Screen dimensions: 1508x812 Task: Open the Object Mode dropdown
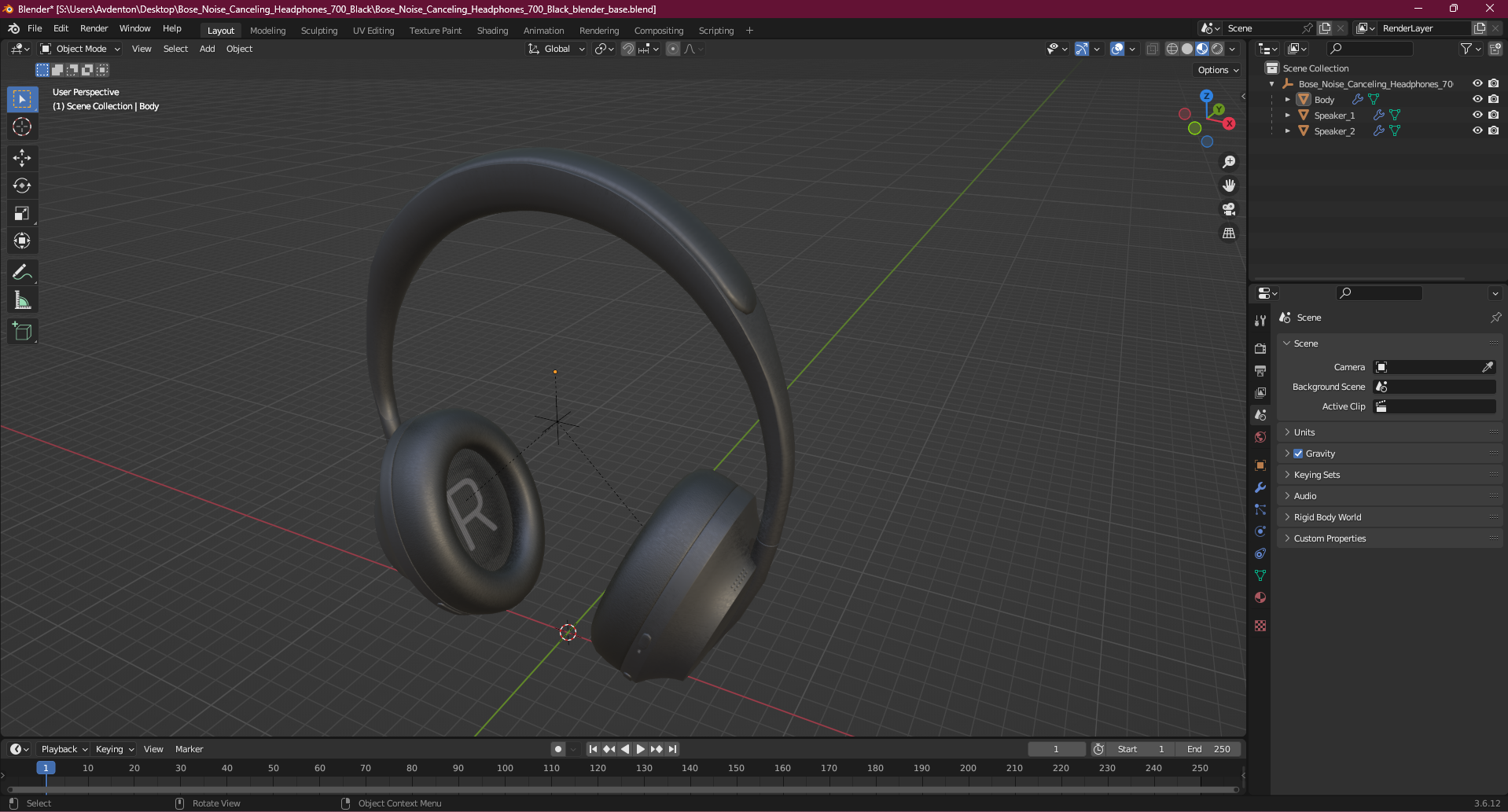click(x=80, y=49)
